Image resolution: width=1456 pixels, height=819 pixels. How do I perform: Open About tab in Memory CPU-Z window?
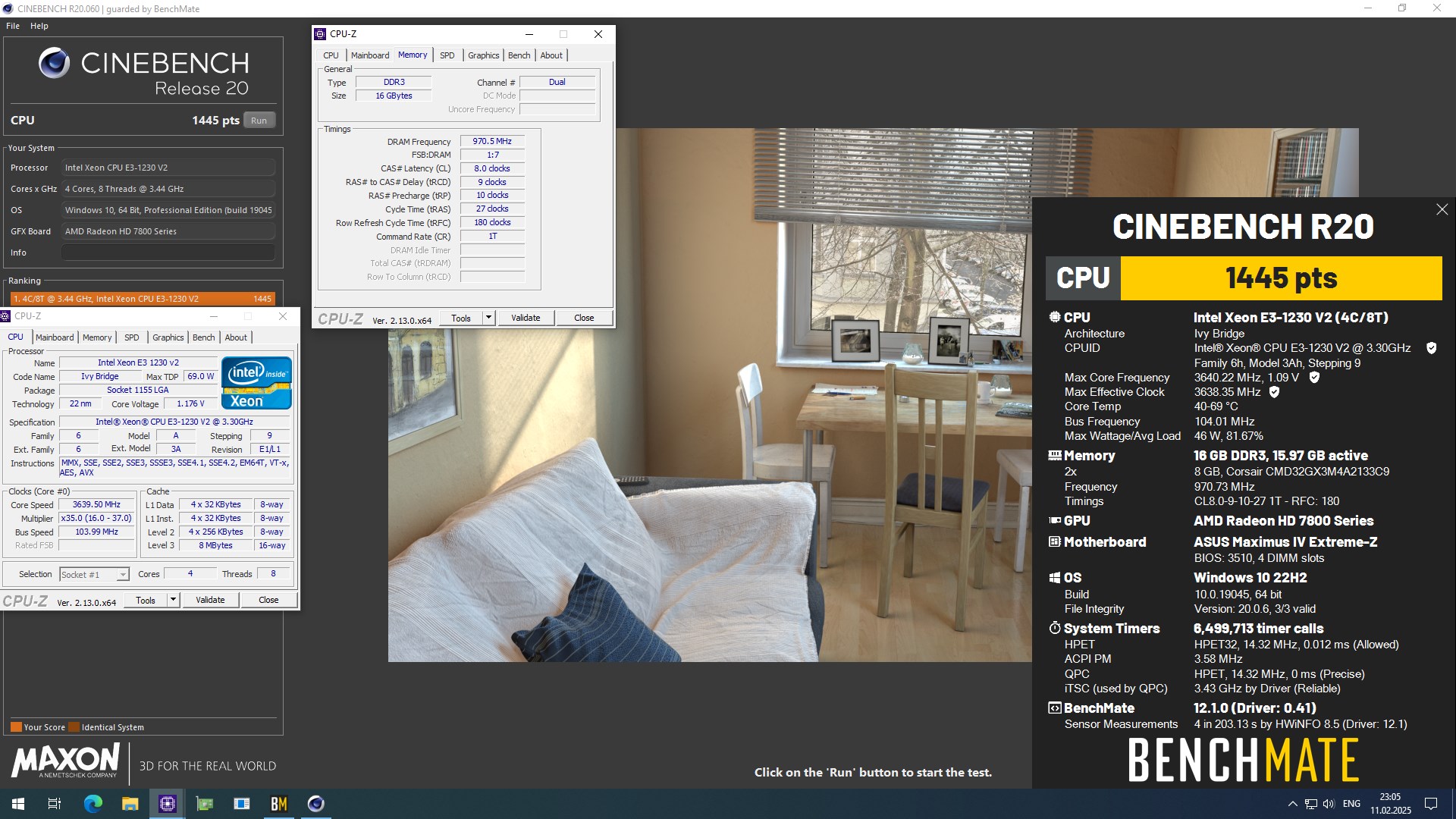[x=551, y=55]
